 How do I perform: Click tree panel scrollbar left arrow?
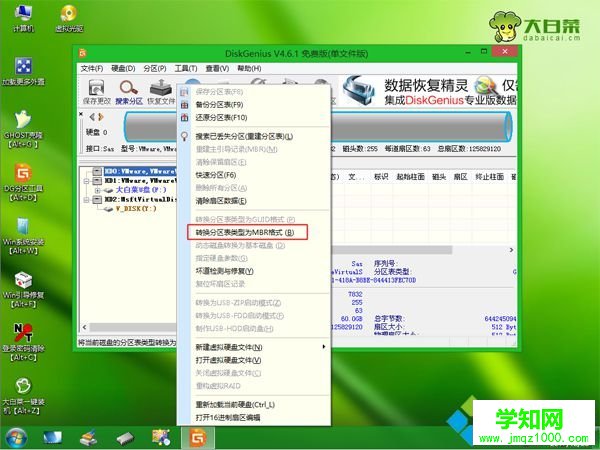[x=85, y=327]
